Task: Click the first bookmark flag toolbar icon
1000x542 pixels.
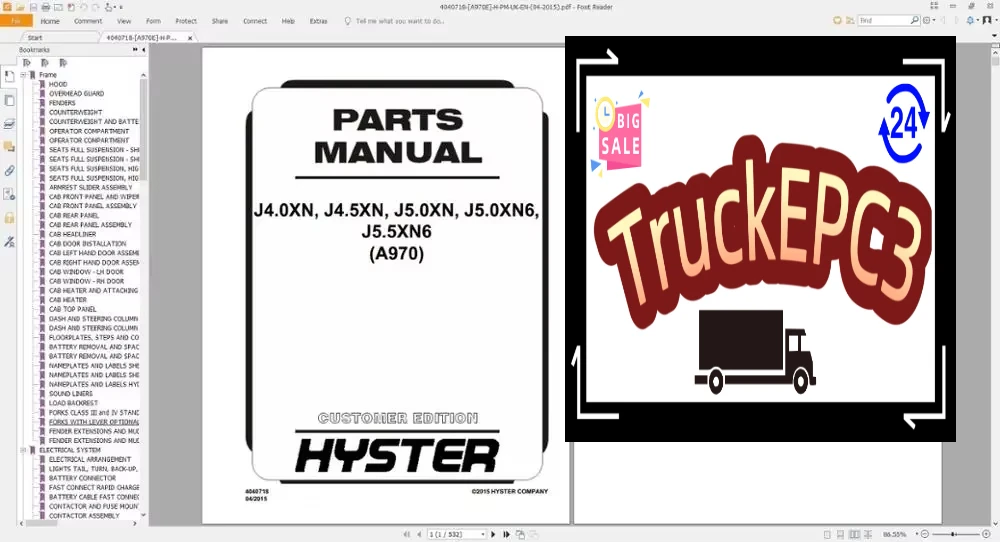Action: (26, 62)
